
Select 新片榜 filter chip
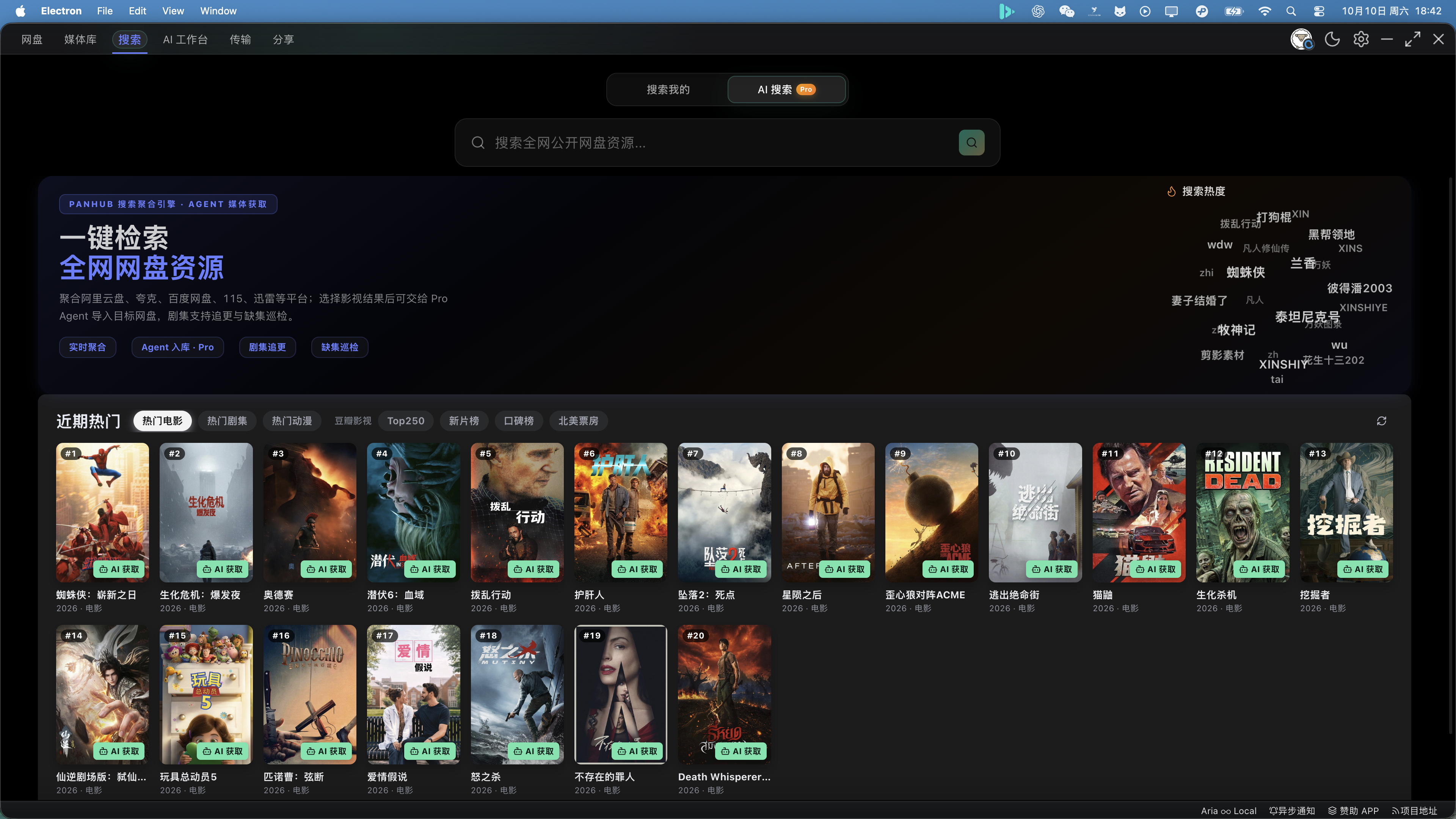[464, 420]
